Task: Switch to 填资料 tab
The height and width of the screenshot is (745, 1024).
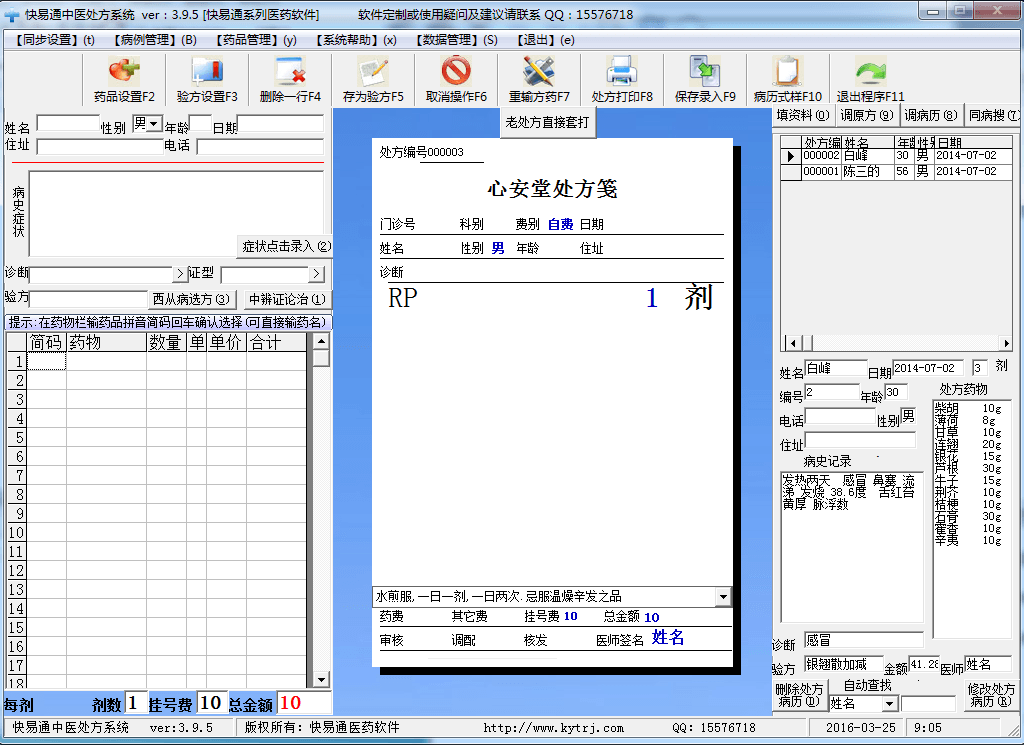Action: (x=803, y=116)
